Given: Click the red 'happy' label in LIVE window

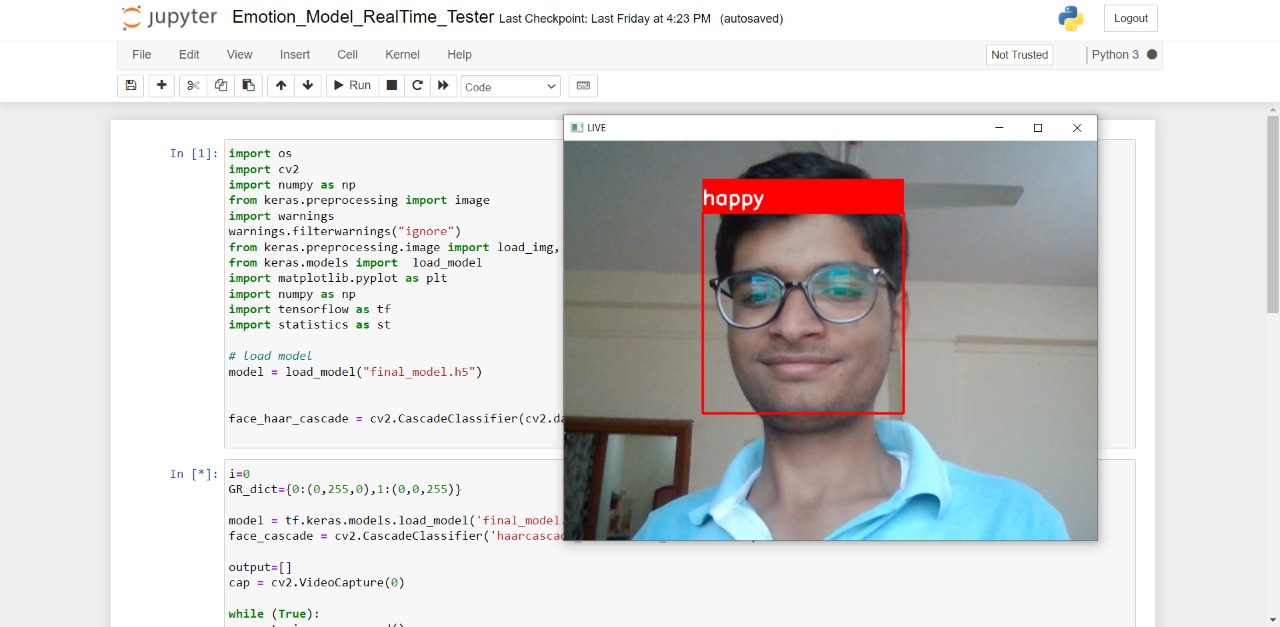Looking at the screenshot, I should point(803,197).
